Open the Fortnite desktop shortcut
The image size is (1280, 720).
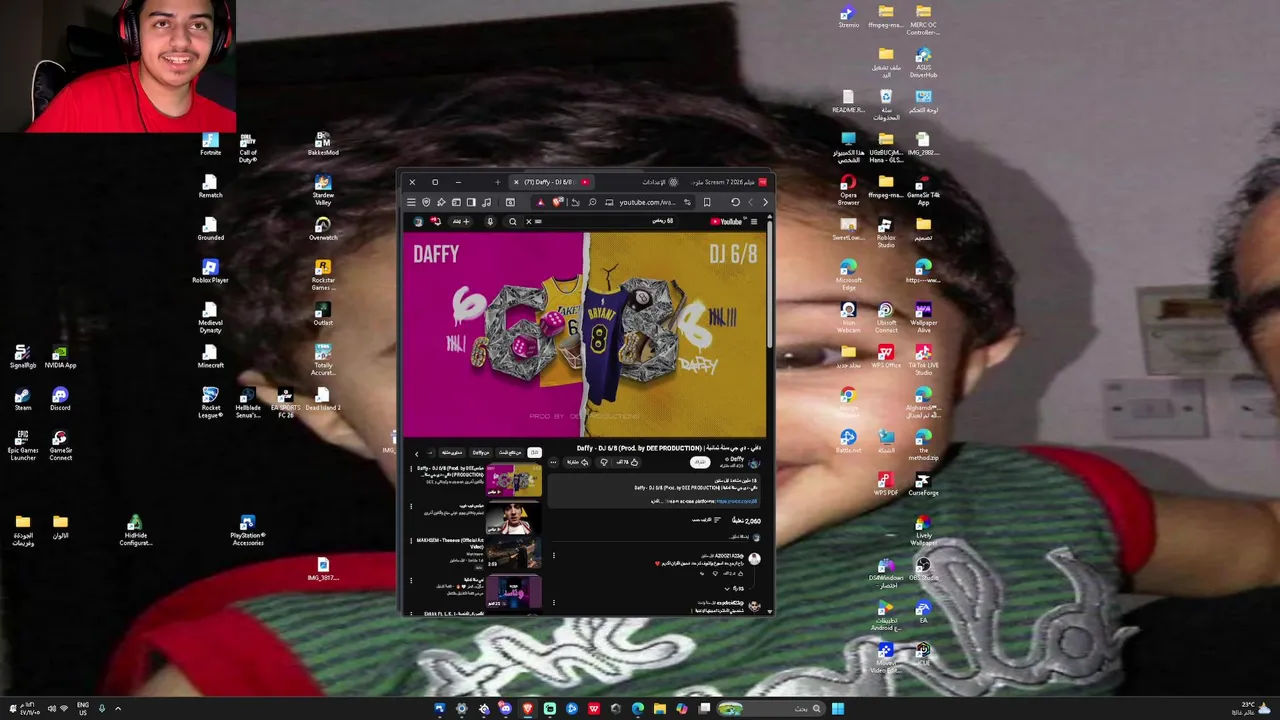coord(210,144)
